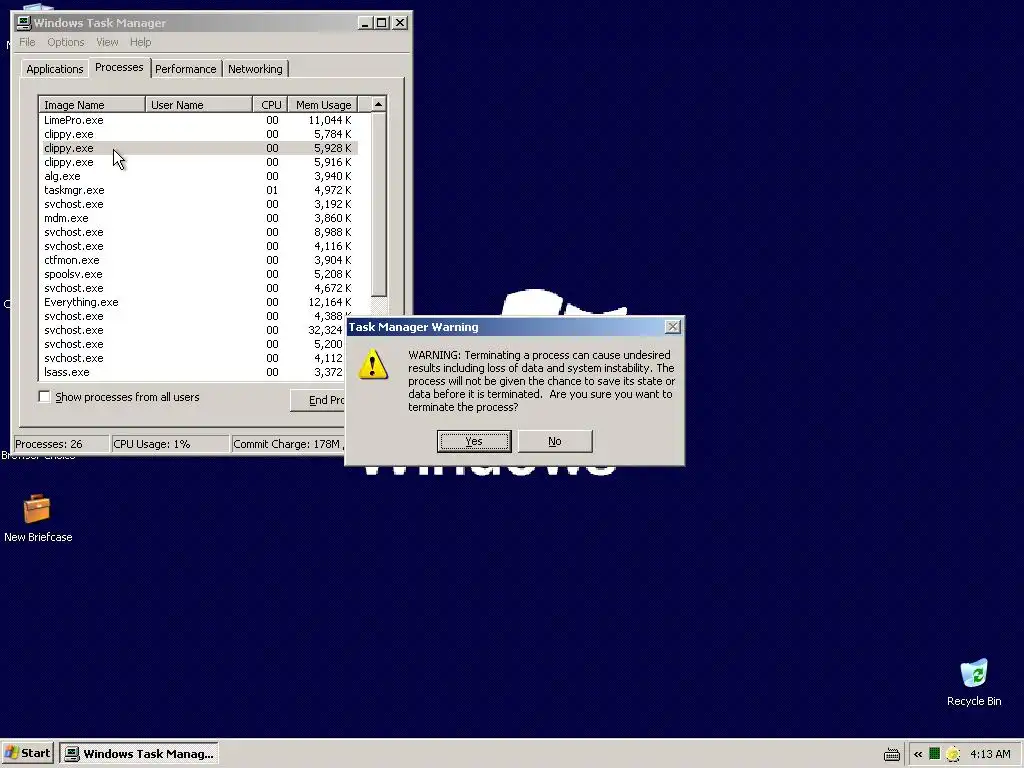The image size is (1024, 768).
Task: Select the alg.exe process
Action: click(198, 176)
